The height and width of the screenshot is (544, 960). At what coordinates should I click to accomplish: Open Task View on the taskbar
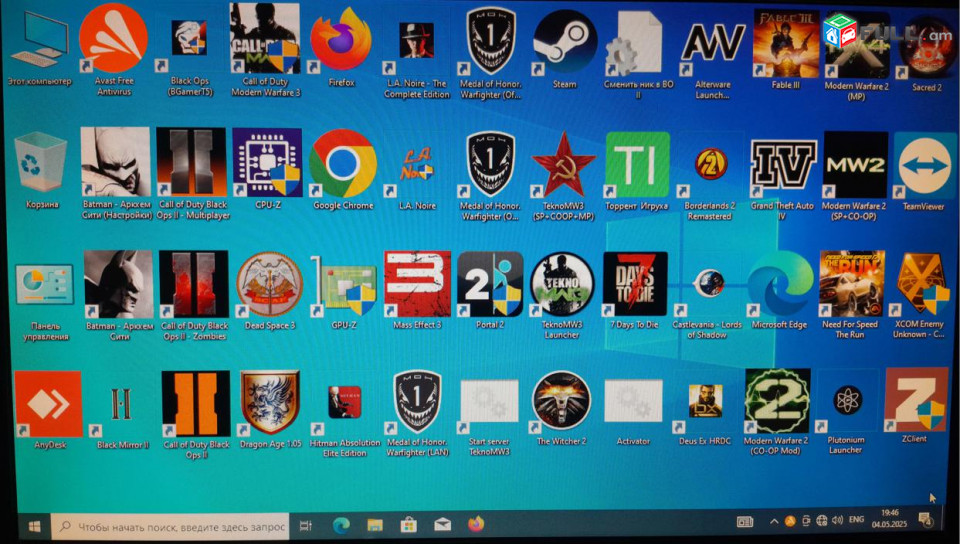coord(306,526)
